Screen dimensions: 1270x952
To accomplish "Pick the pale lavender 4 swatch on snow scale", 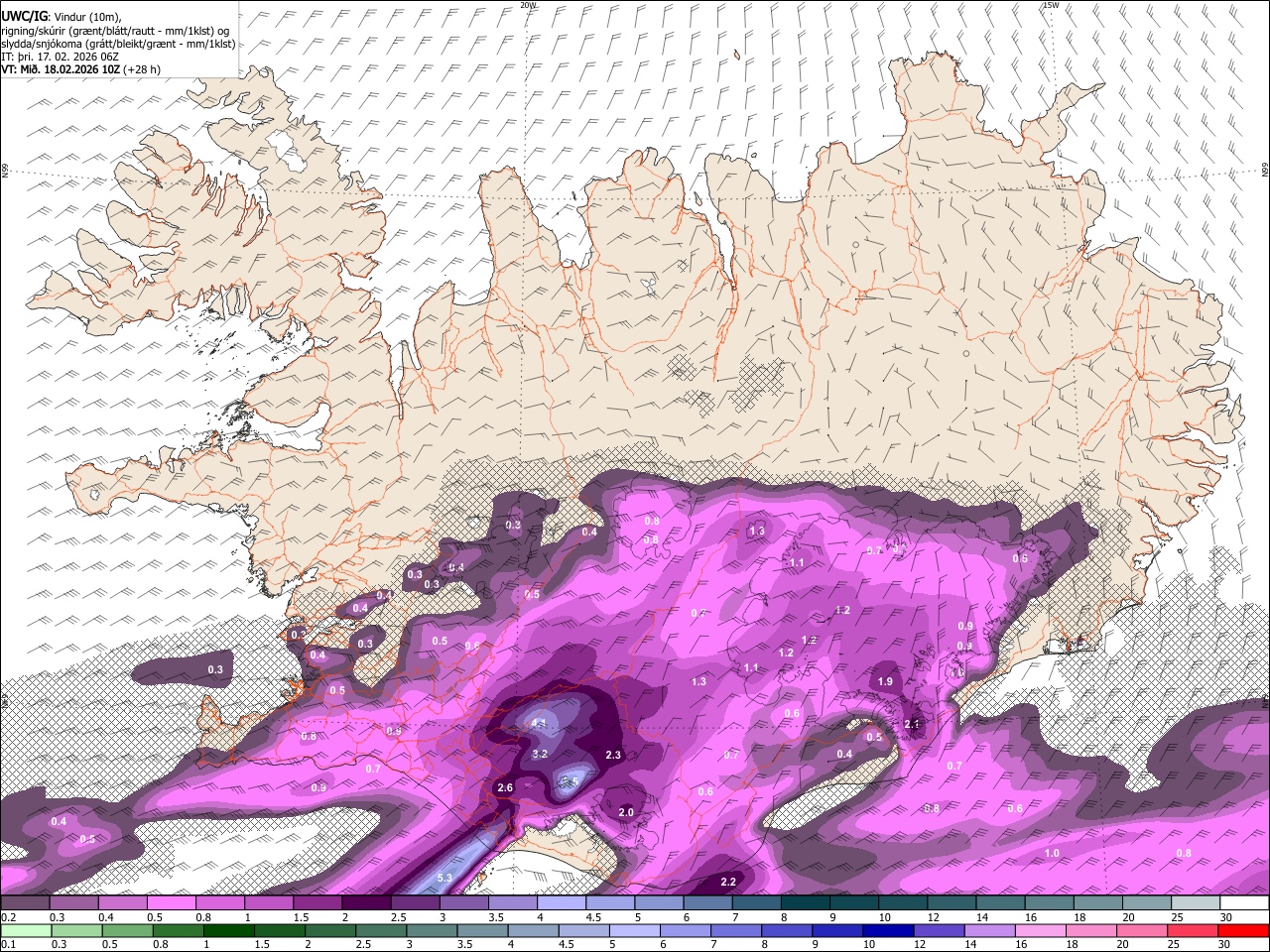I will point(561,903).
